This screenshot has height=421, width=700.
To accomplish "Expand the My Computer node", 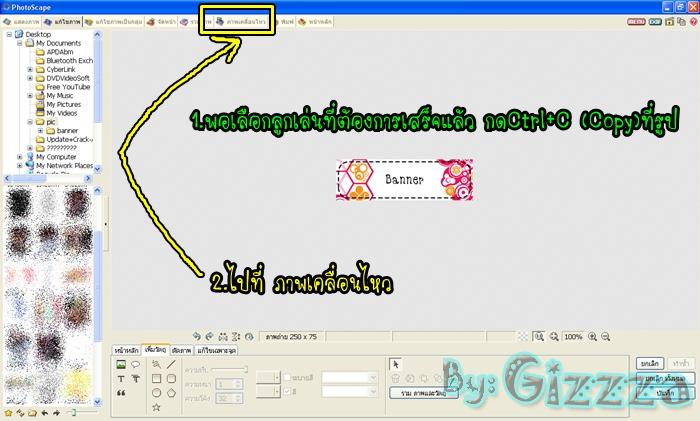I will [x=20, y=157].
